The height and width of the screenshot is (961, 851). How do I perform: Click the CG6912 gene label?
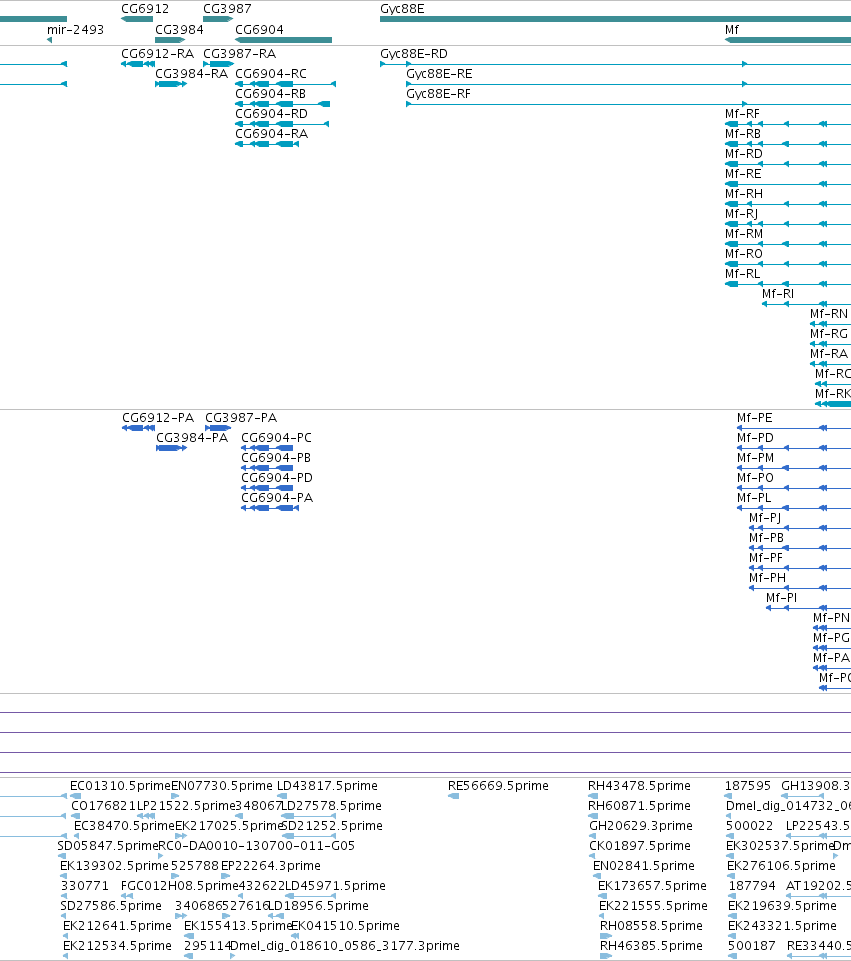click(145, 9)
